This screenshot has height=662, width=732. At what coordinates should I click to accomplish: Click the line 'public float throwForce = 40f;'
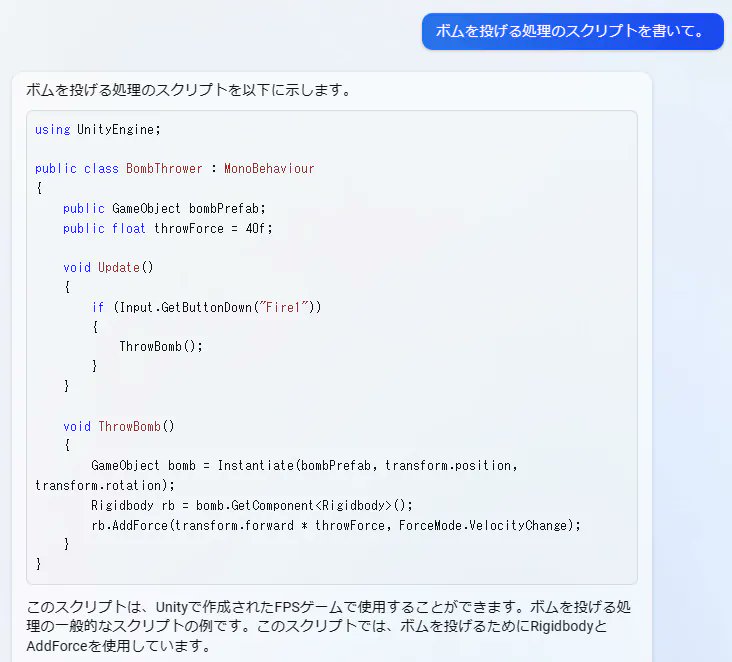pyautogui.click(x=168, y=228)
